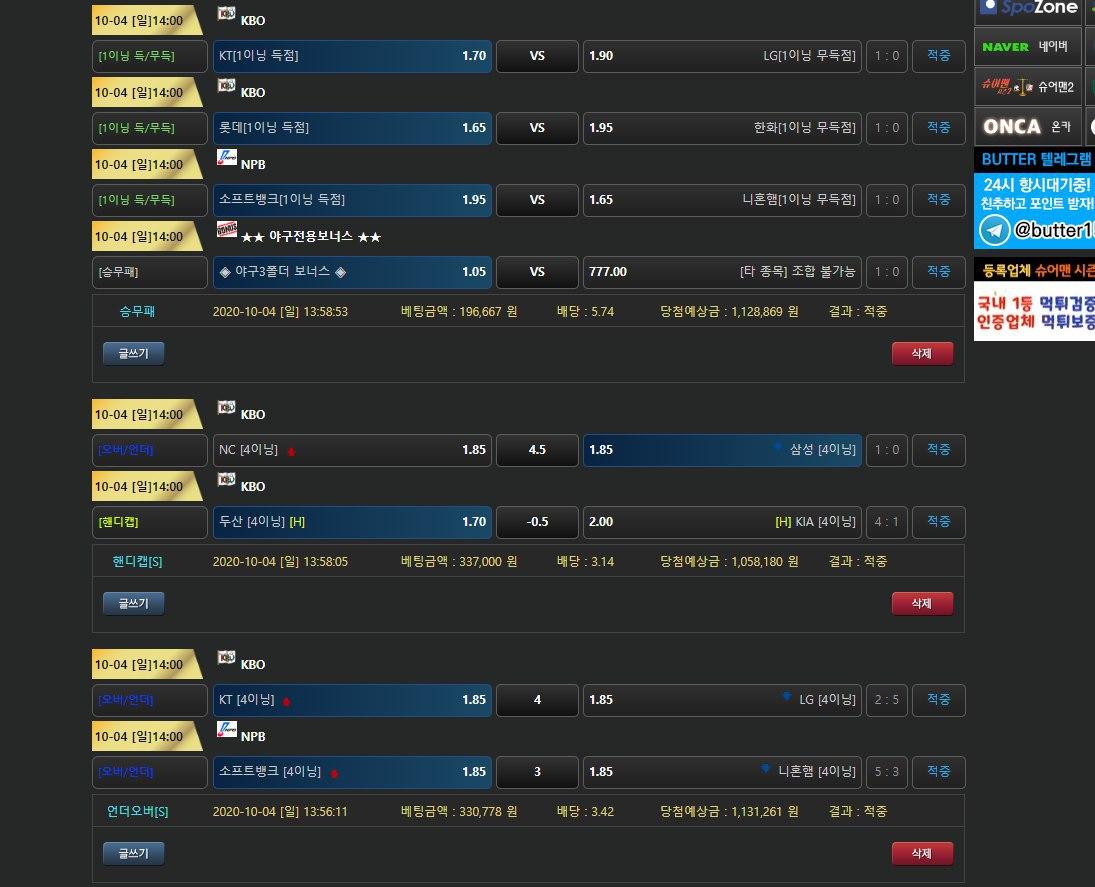Click the blue arrow next to LG [4이닝]

(786, 698)
